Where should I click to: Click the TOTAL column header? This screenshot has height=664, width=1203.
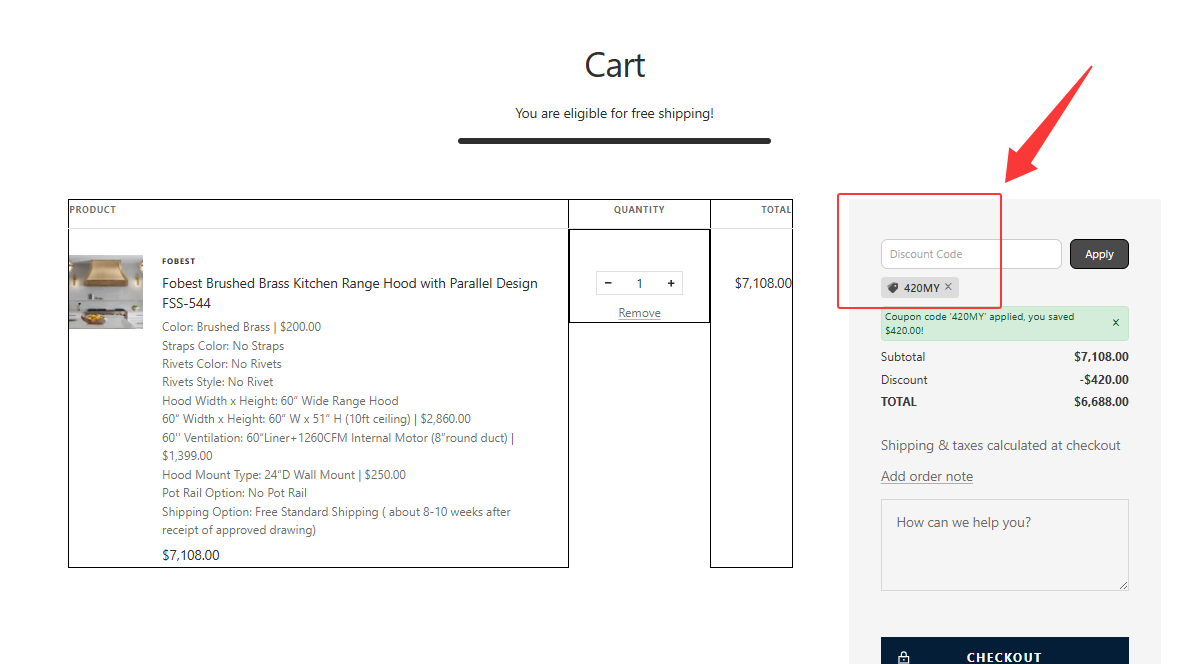[776, 210]
